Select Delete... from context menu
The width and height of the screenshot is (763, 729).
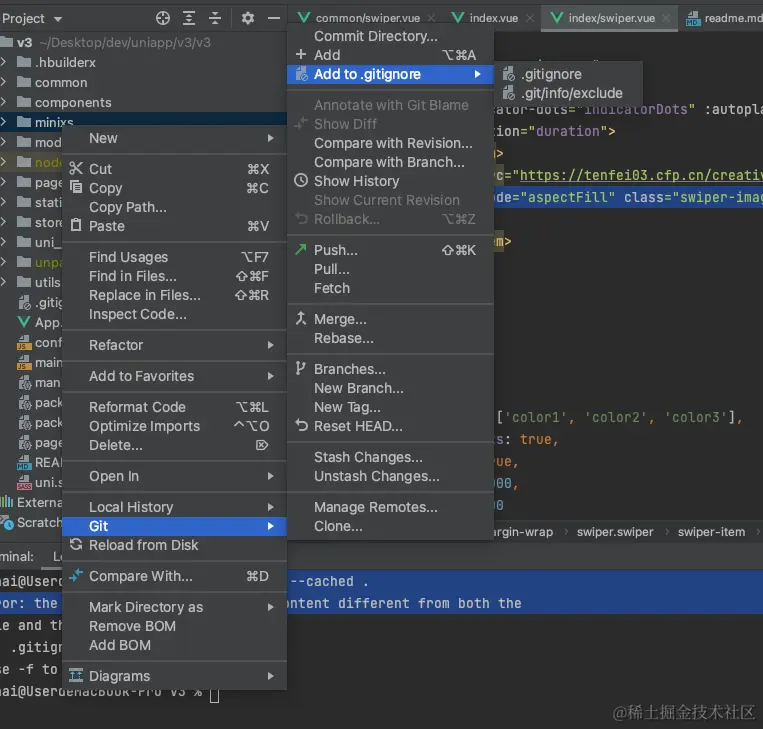point(174,445)
